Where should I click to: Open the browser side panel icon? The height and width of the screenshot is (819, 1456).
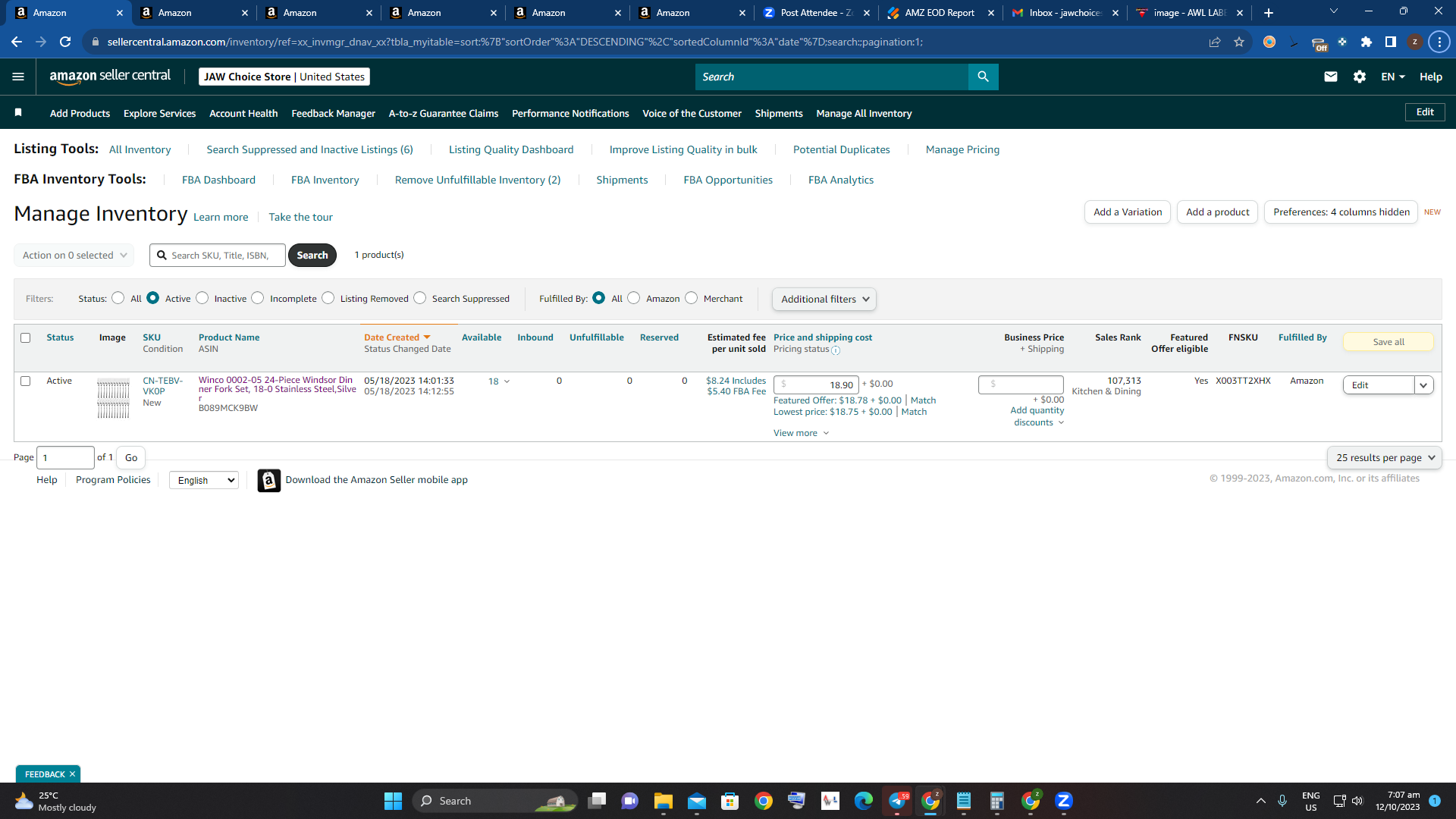(x=1390, y=42)
